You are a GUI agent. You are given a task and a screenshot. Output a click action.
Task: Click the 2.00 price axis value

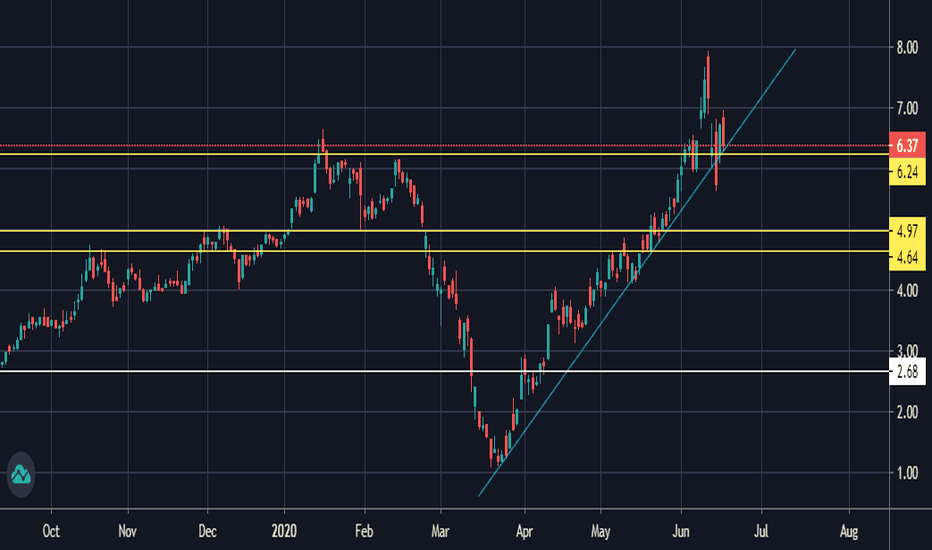[x=907, y=412]
